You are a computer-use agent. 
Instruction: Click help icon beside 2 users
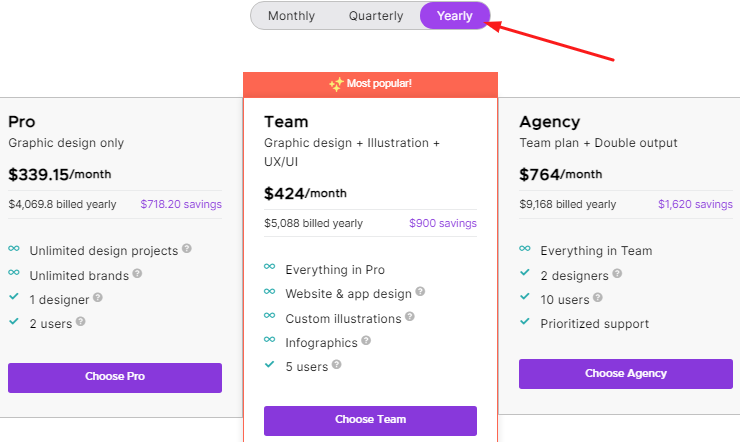(x=81, y=321)
